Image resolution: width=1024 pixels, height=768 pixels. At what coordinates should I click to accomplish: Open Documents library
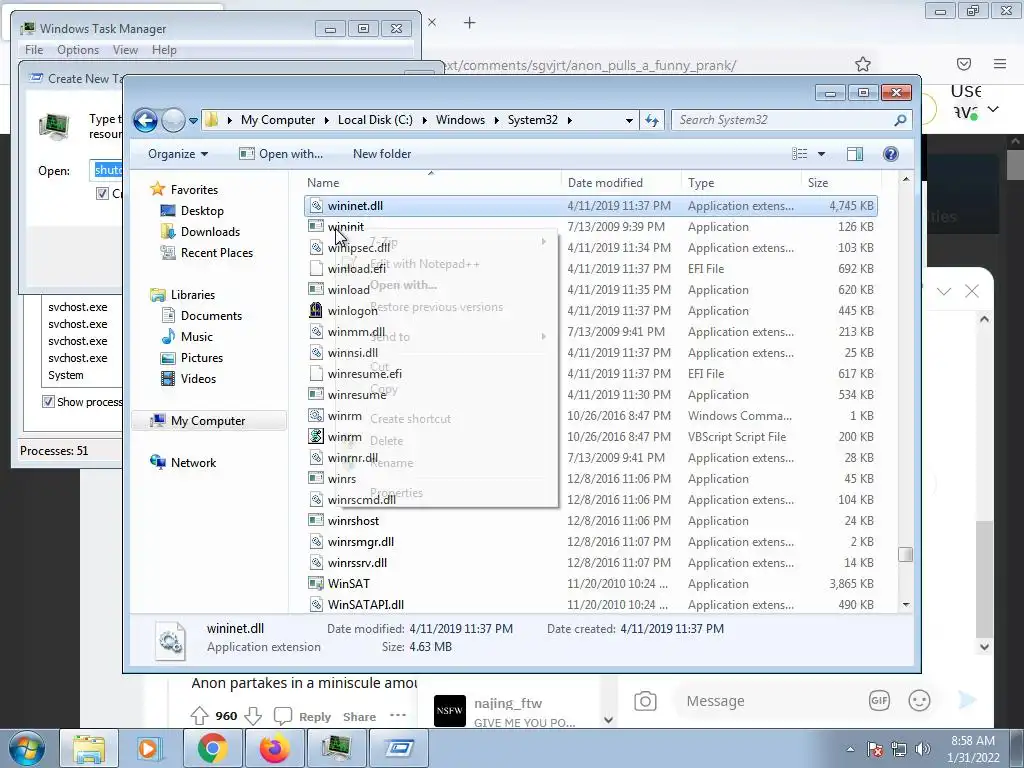[x=211, y=316]
